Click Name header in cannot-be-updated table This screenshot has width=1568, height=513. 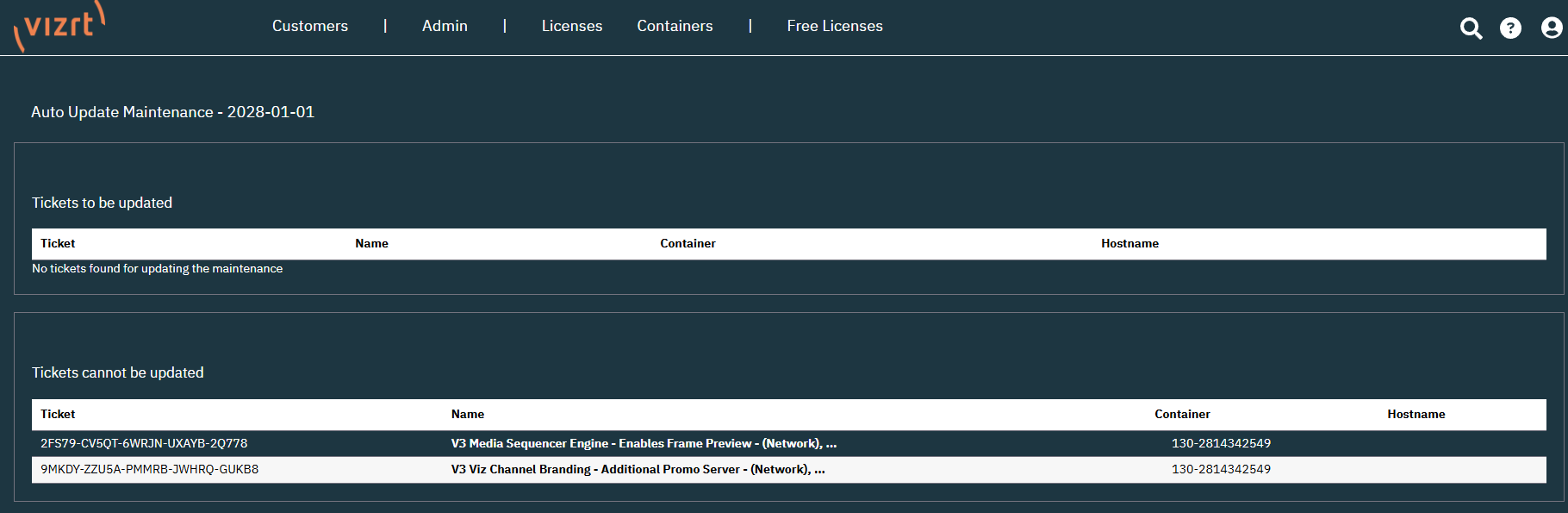[468, 414]
